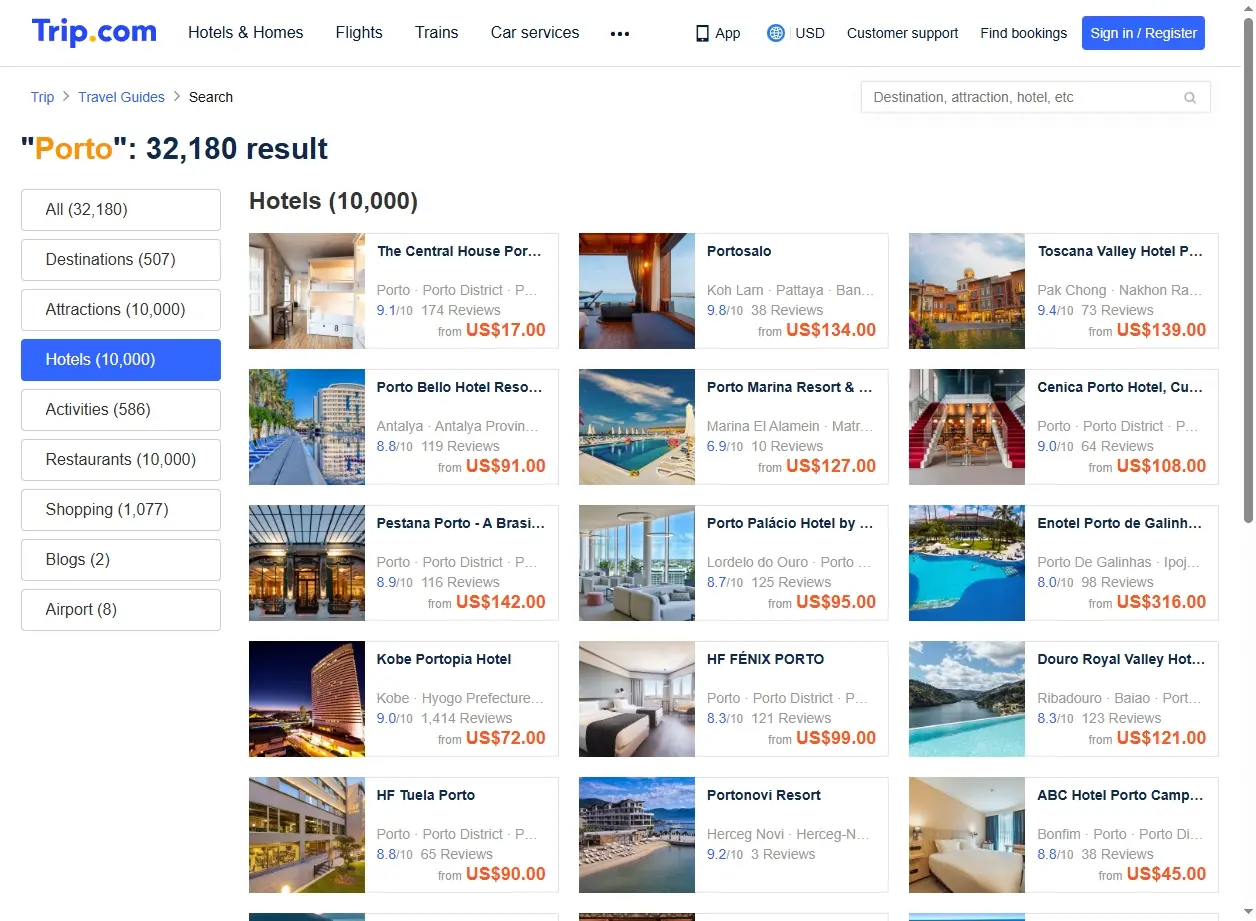Screen dimensions: 1256x921
Task: Focus the destination search input field
Action: click(x=1035, y=97)
